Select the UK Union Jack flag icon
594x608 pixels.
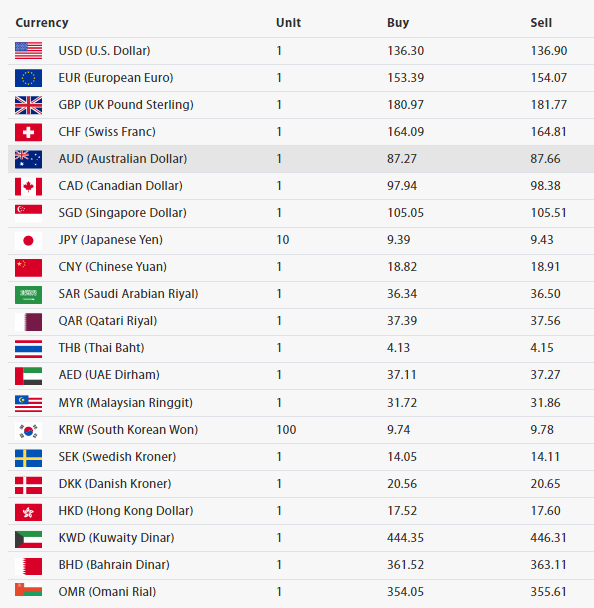pos(28,105)
